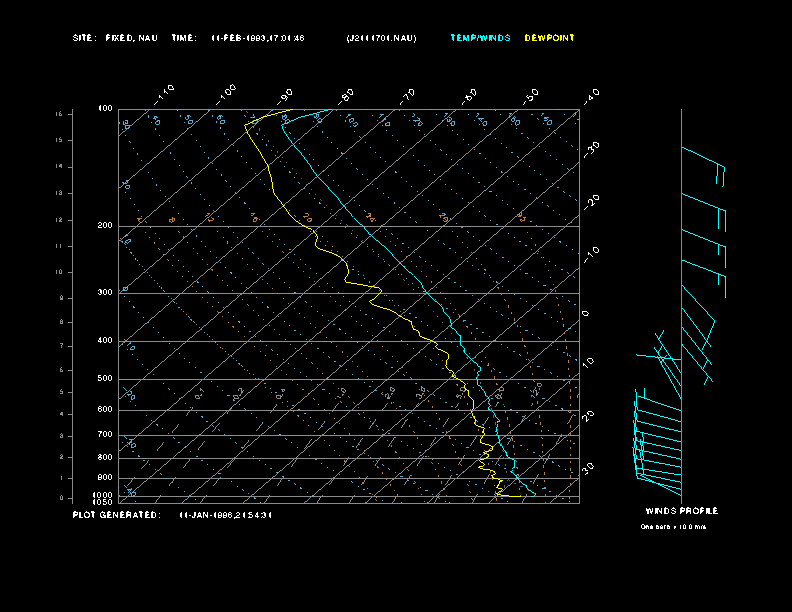Click the 500 pressure level label

coord(105,379)
